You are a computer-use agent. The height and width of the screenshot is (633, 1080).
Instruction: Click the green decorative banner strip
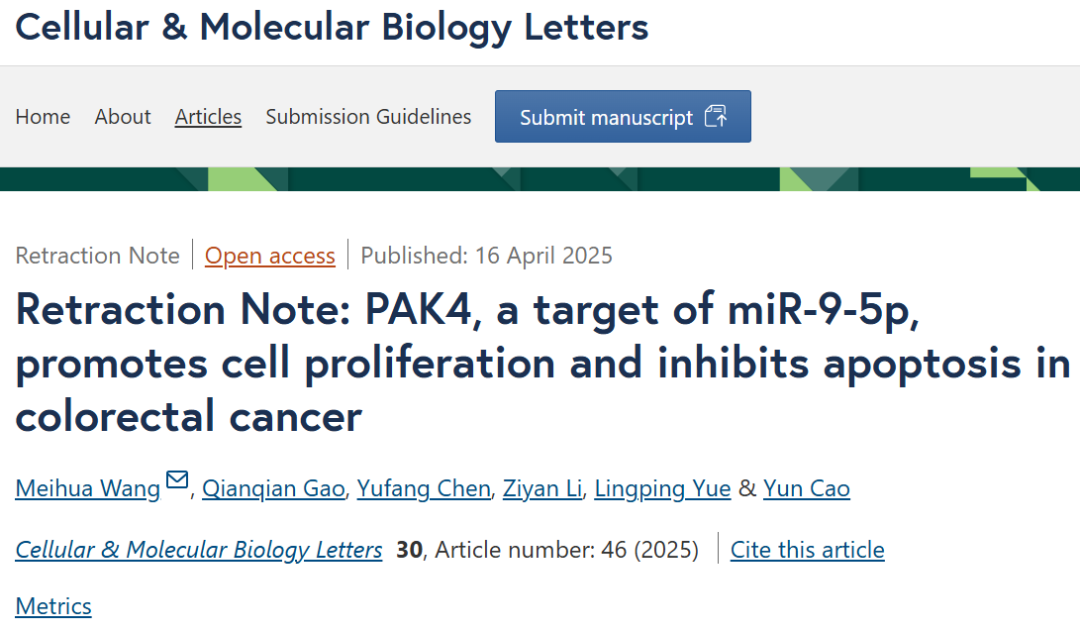click(540, 179)
